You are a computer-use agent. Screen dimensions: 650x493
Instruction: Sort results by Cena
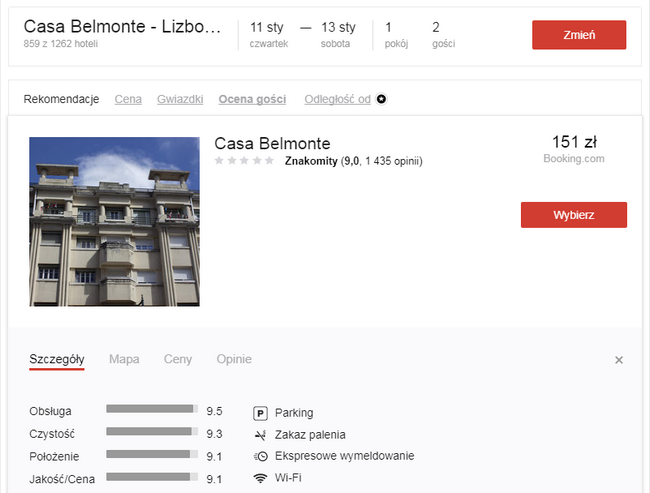pos(128,99)
